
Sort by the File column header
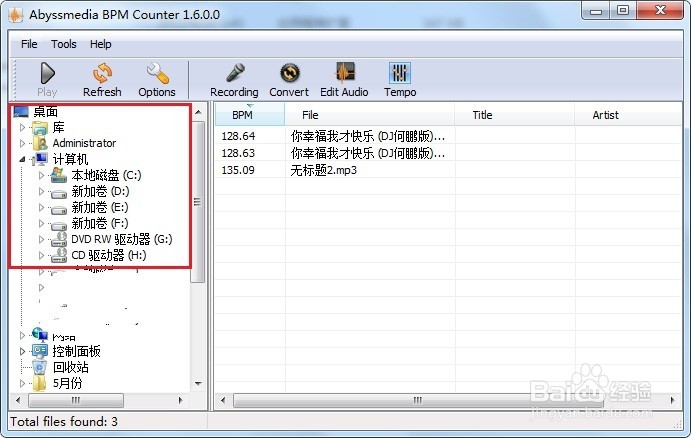tap(369, 115)
